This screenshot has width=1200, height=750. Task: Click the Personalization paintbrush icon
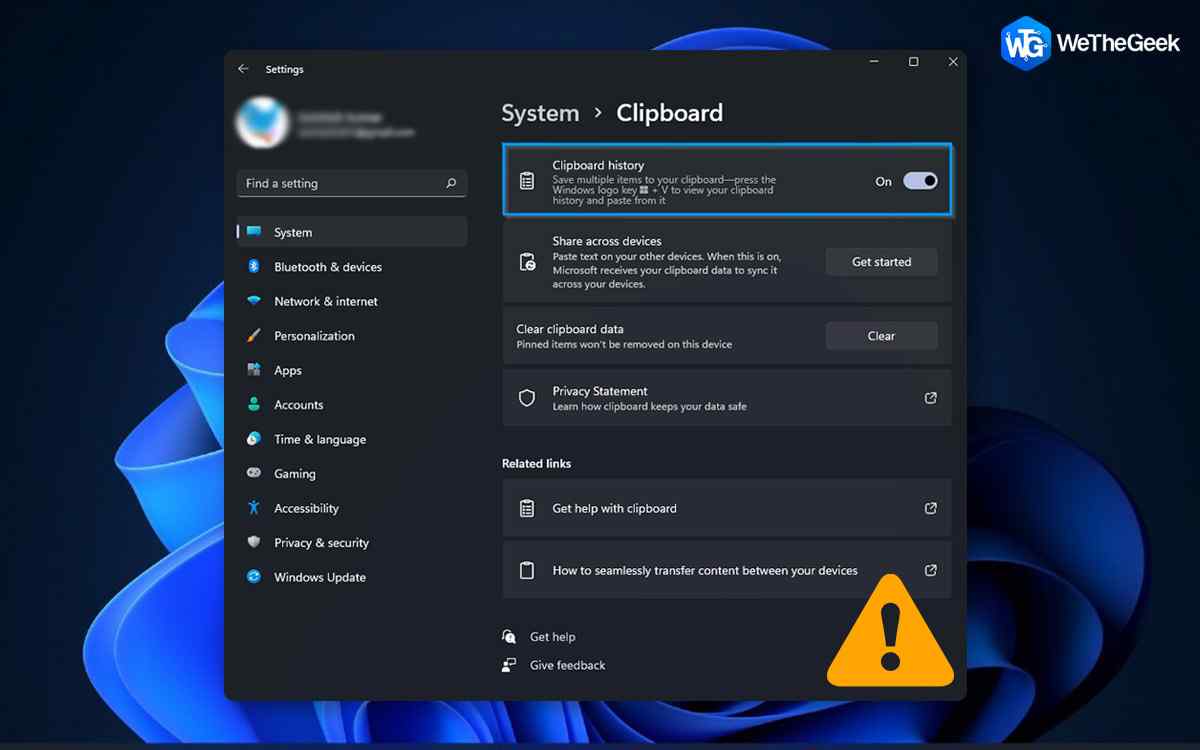[x=254, y=336]
